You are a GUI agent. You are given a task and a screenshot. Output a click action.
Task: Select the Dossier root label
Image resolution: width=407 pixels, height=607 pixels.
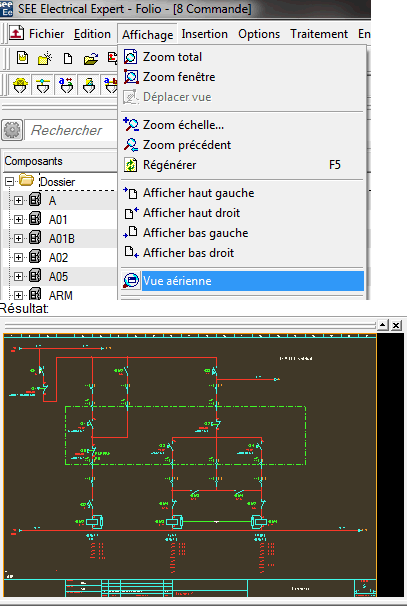tap(57, 182)
